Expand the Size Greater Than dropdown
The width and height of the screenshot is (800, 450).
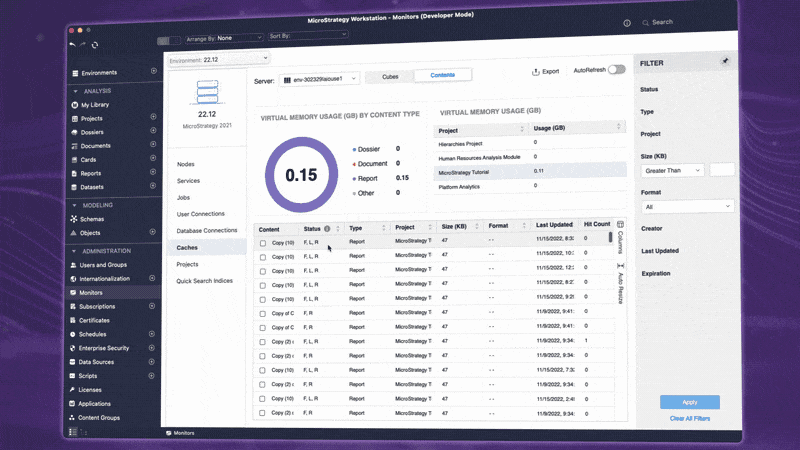(670, 170)
